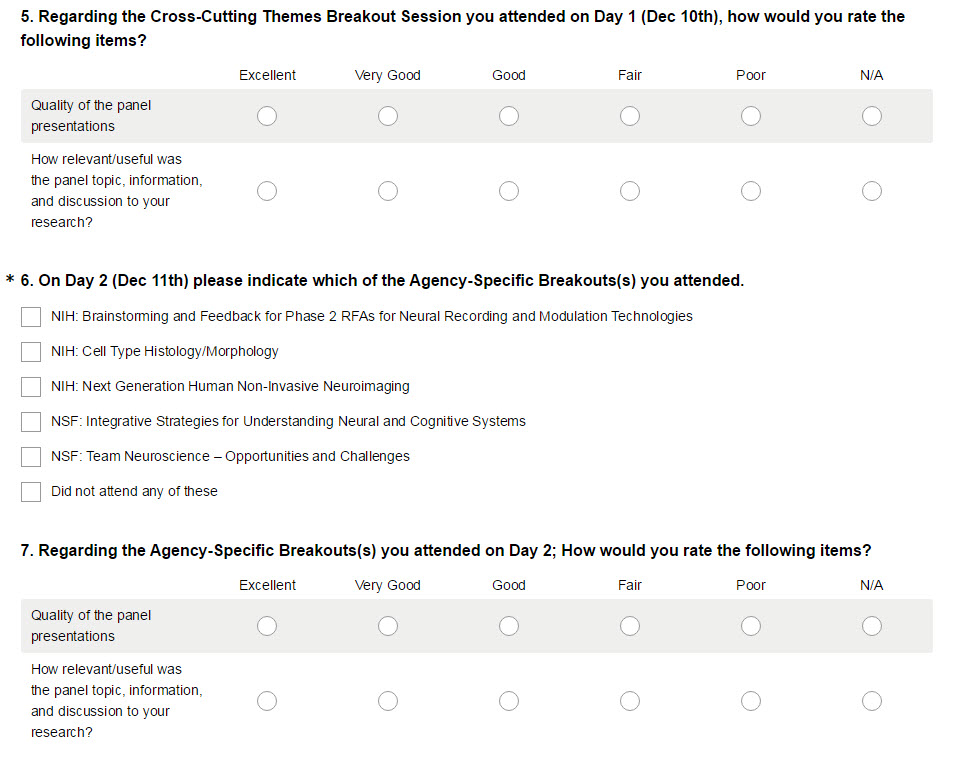This screenshot has width=956, height=766.
Task: Rate Day 2 panel presentations quality as Excellent
Action: (x=267, y=626)
